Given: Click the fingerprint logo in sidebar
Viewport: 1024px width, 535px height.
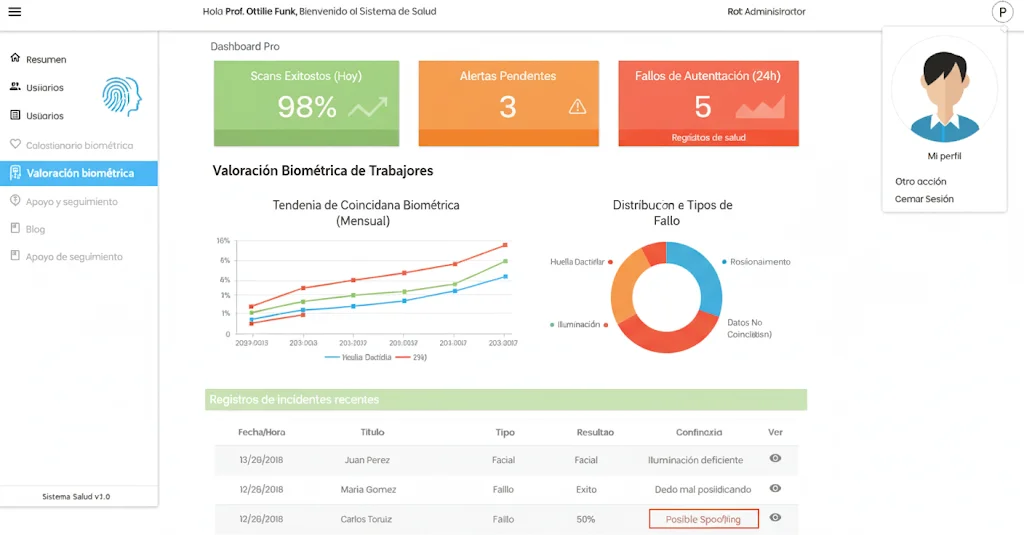Looking at the screenshot, I should [121, 96].
